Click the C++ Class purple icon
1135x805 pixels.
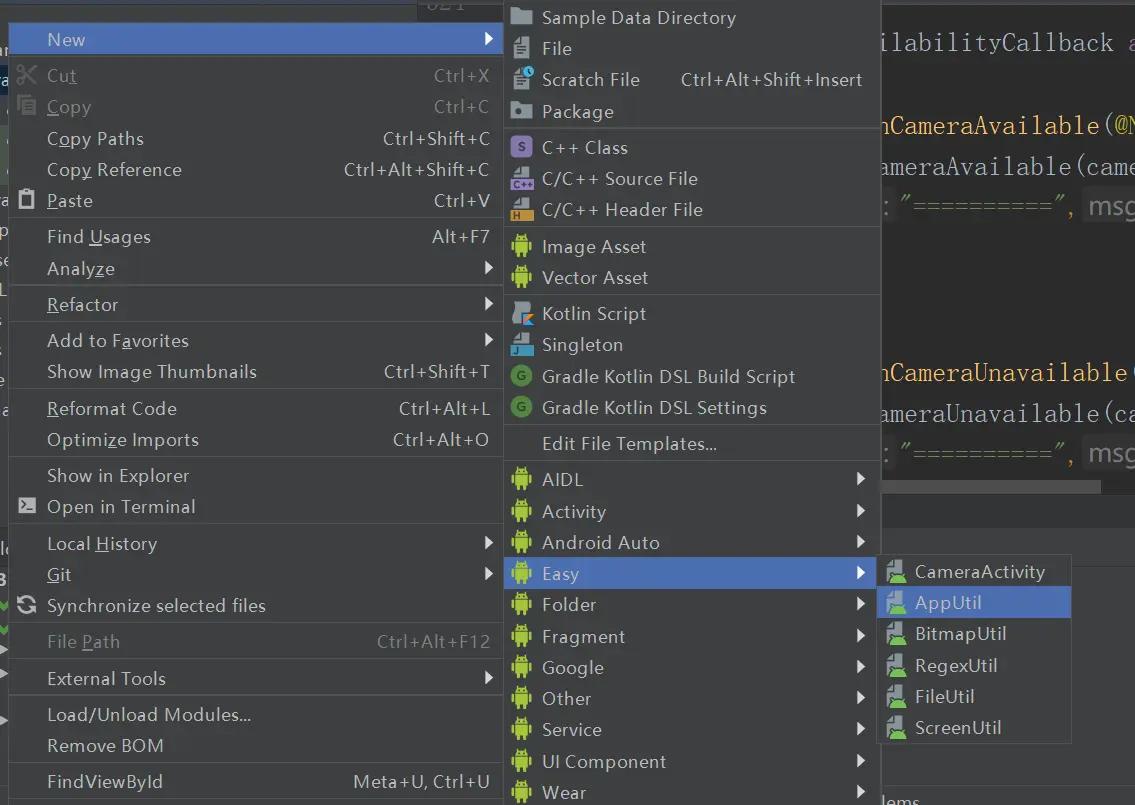pyautogui.click(x=522, y=147)
